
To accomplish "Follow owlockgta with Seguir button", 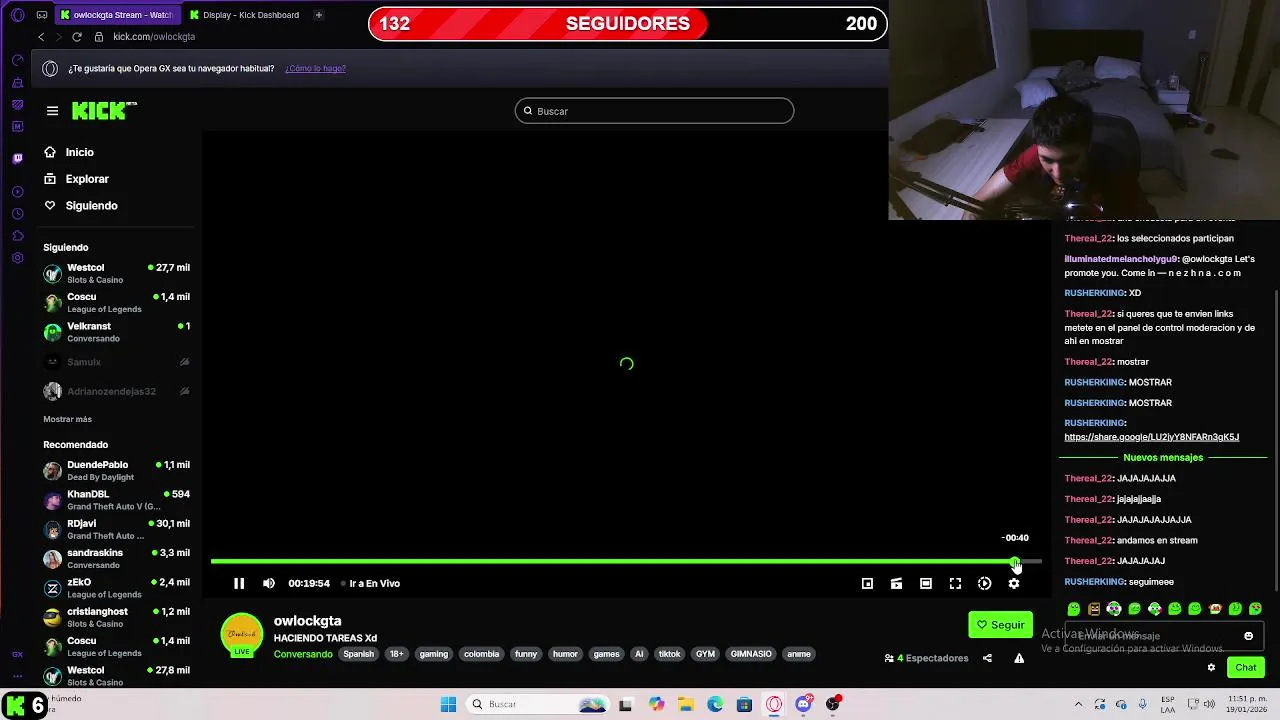I will pyautogui.click(x=1000, y=624).
